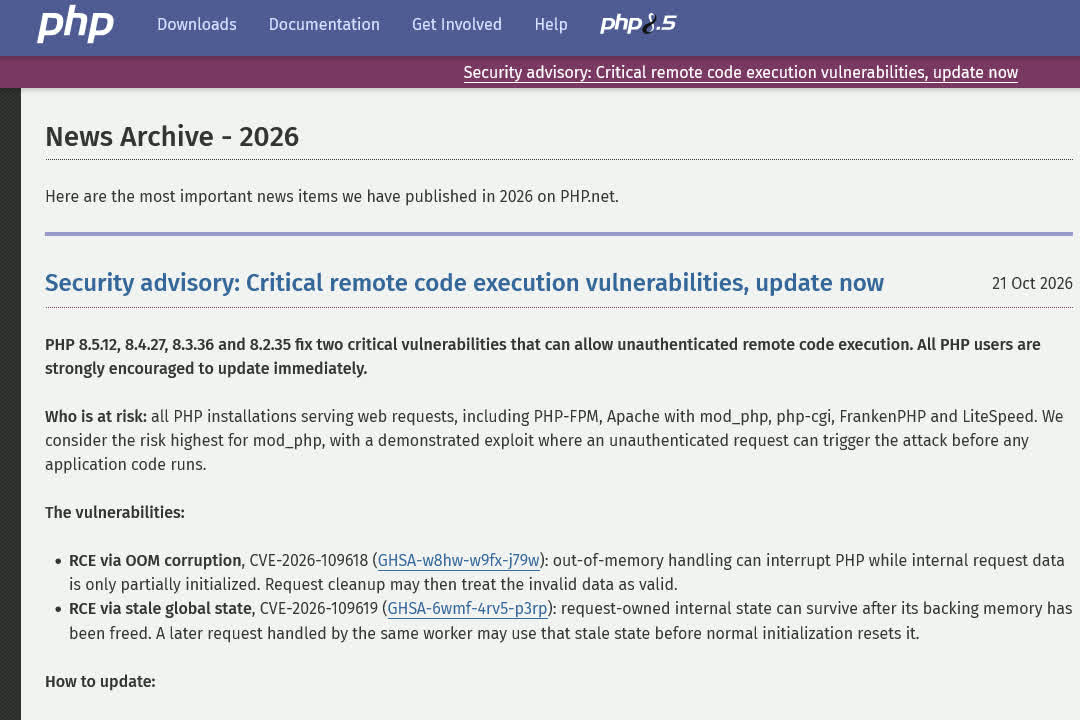
Task: Click The vulnerabilities: heading
Action: click(115, 512)
